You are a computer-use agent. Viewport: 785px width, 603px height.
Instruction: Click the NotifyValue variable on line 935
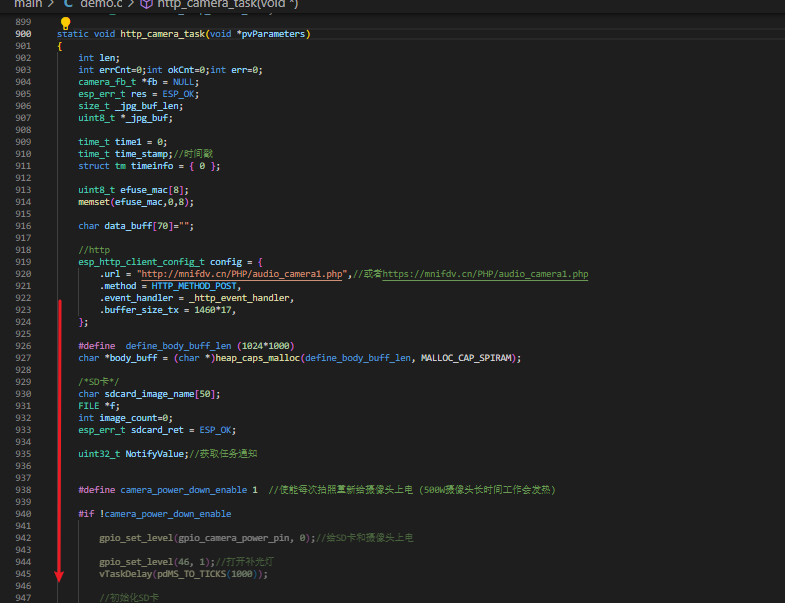point(155,454)
